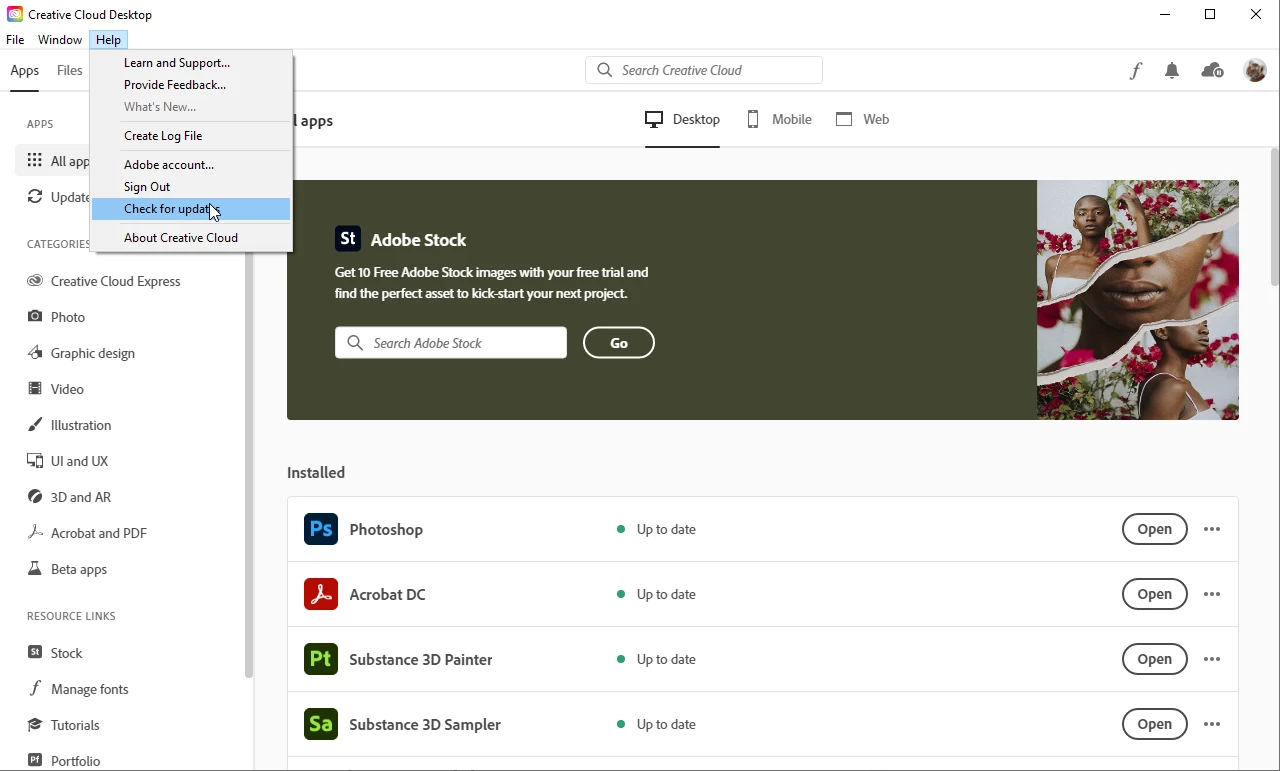Open Manage fonts resource link
Screen dimensions: 1280x771
[78, 689]
